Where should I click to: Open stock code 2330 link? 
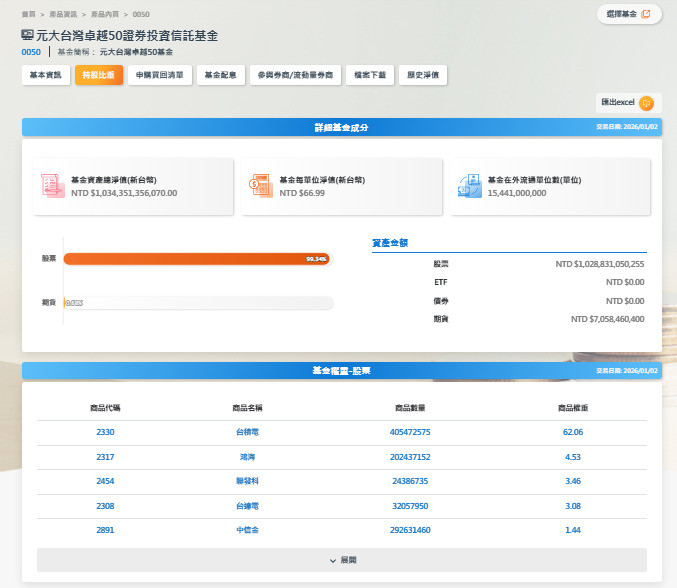[x=106, y=432]
